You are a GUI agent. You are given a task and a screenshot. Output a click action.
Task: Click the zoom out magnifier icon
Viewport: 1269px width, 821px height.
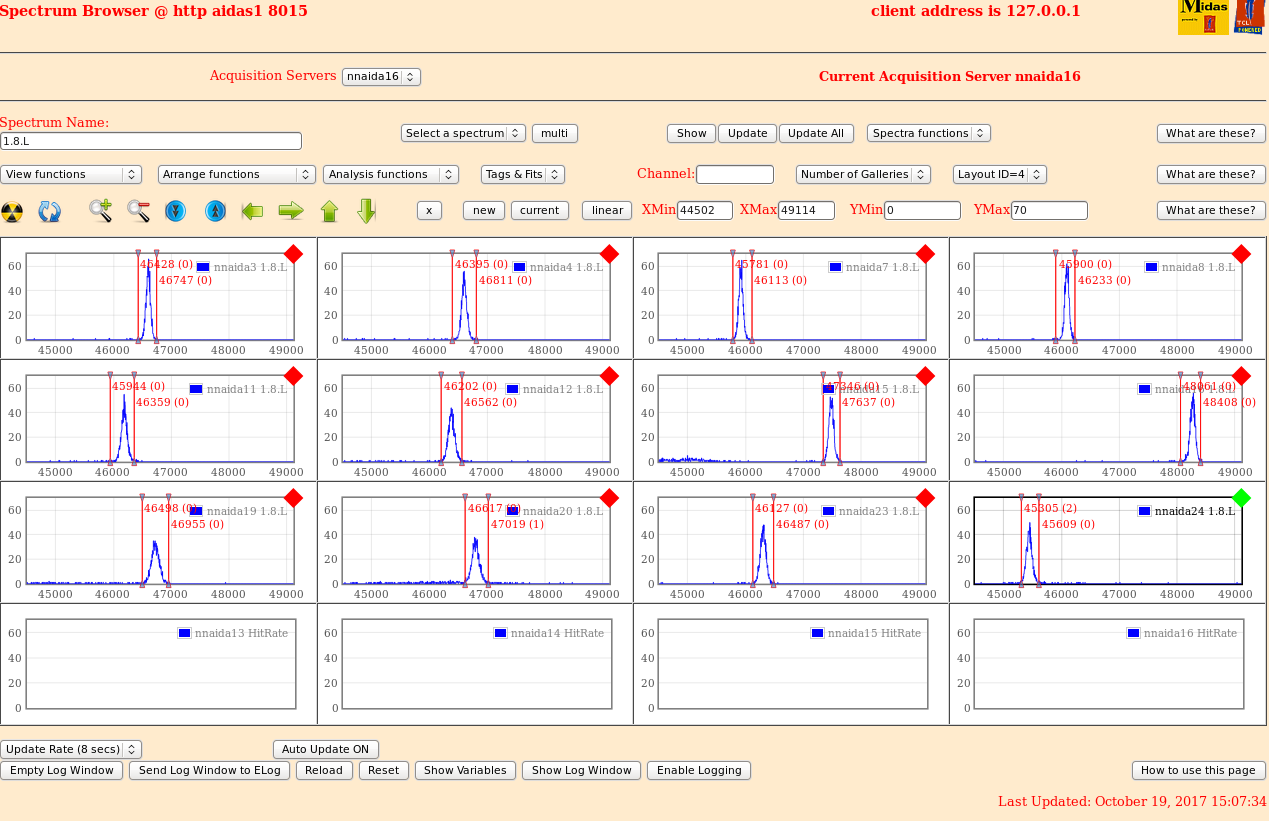(x=138, y=210)
